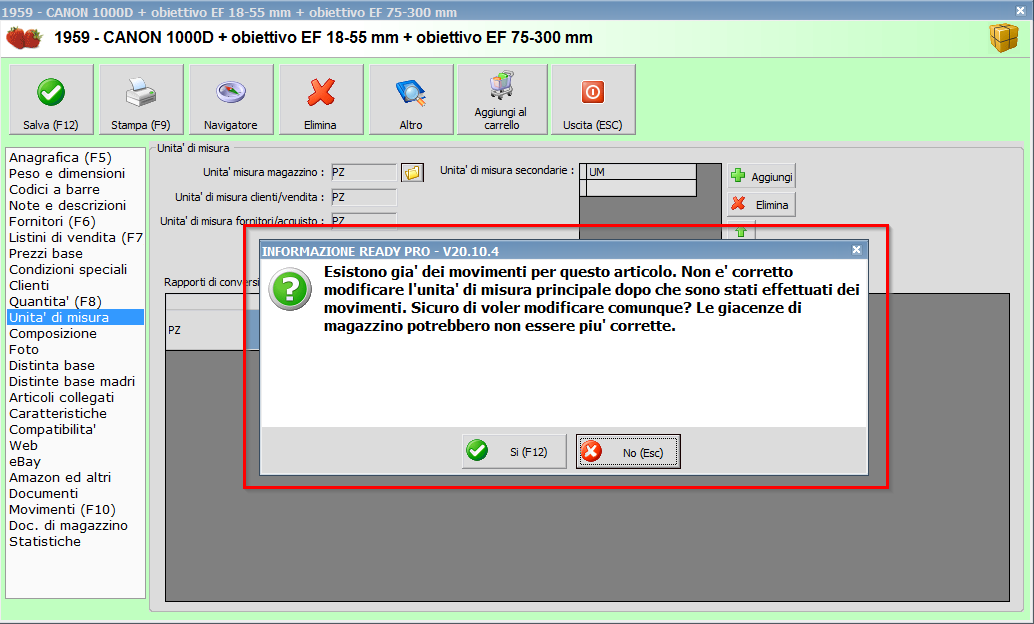Open Fornitori (F6) section
This screenshot has height=624, width=1034.
click(x=52, y=222)
